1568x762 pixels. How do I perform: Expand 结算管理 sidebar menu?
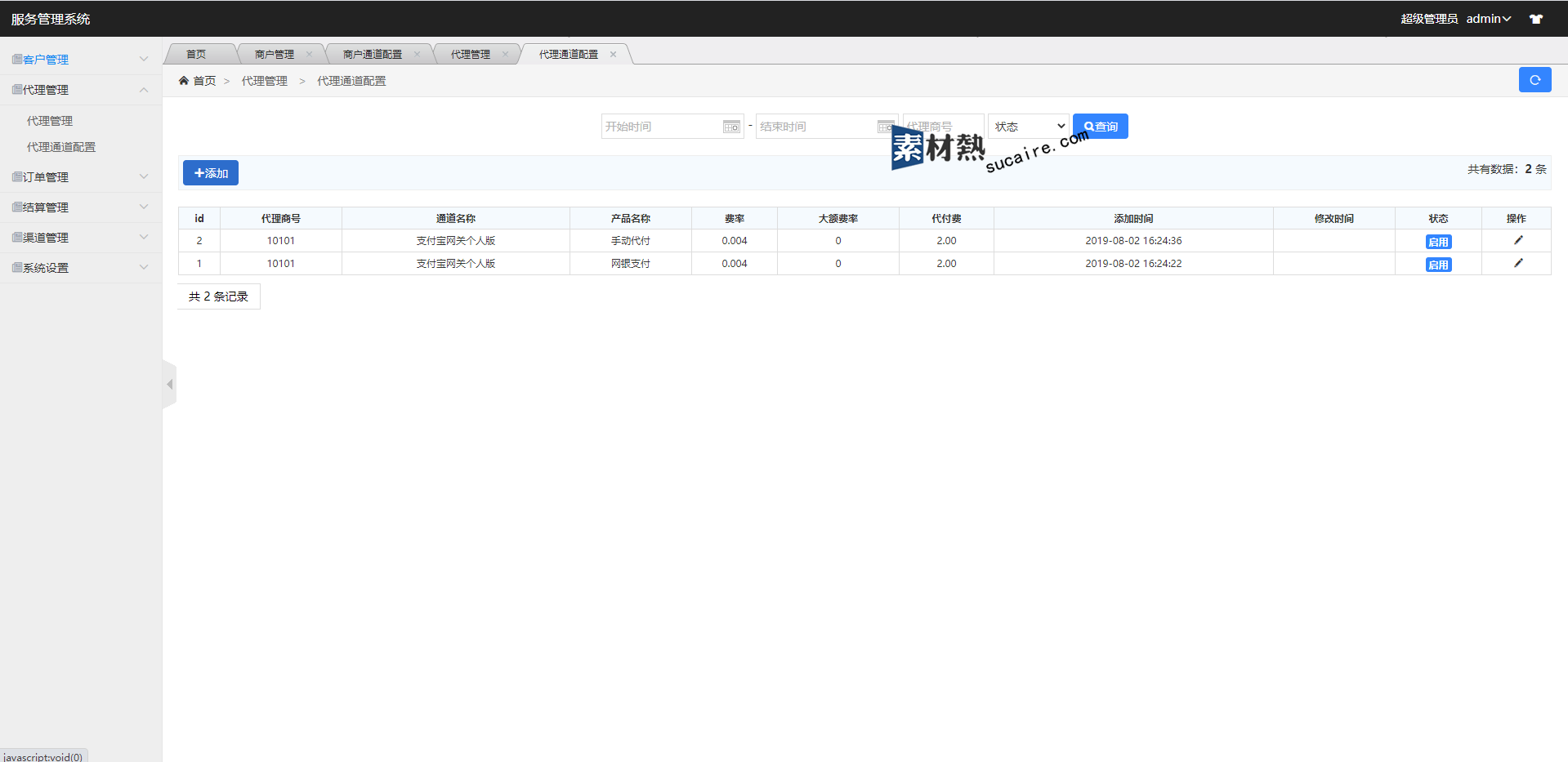point(80,207)
